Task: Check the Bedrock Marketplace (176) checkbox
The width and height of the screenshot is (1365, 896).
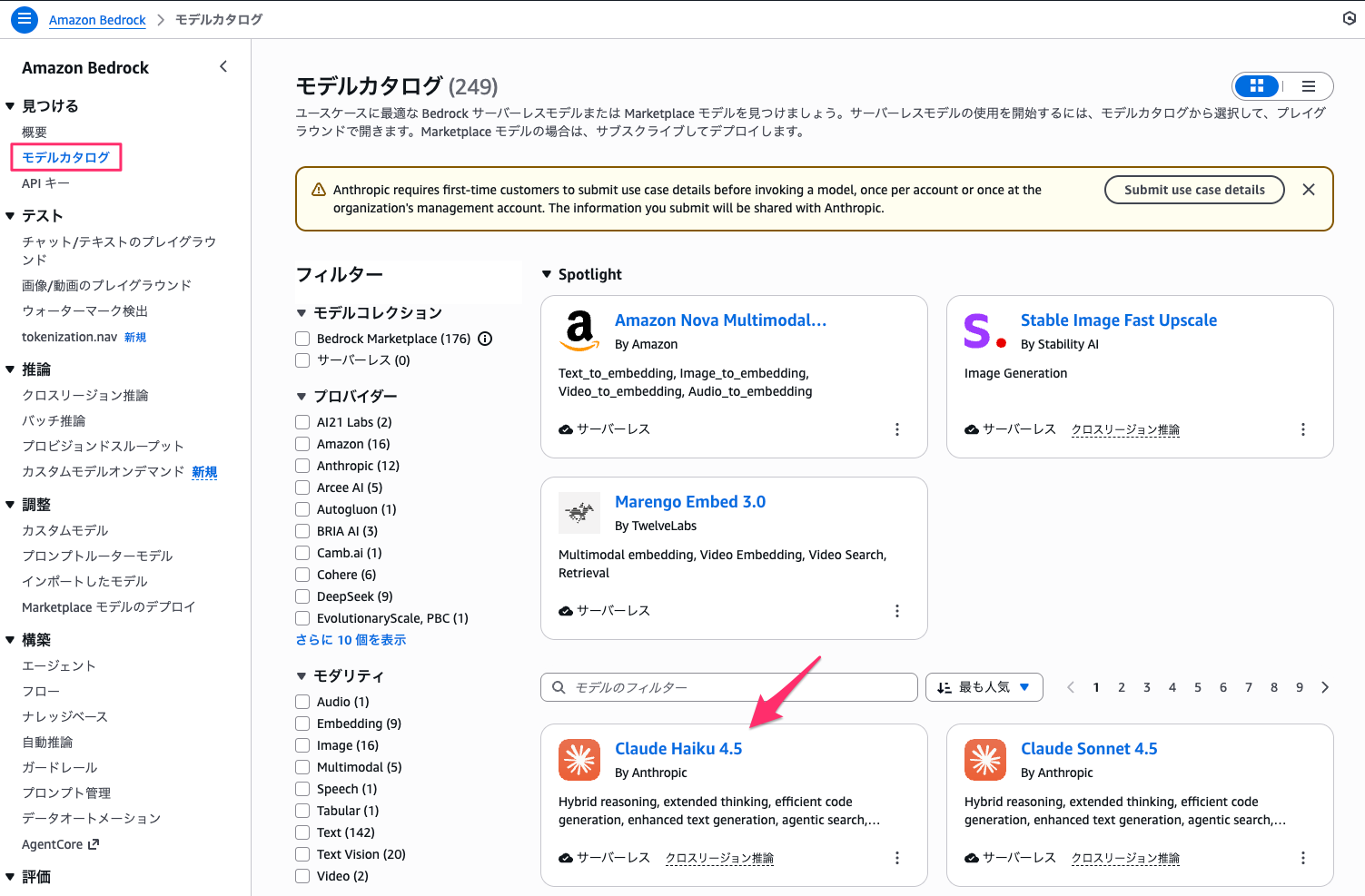Action: pos(302,339)
